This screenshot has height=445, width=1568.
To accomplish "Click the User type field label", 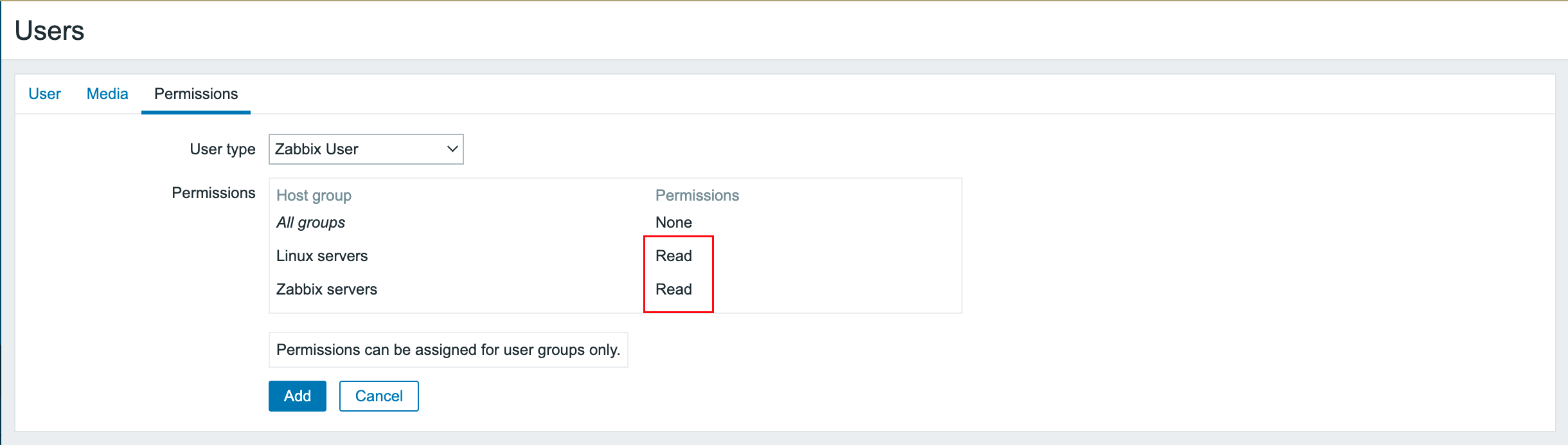I will tap(222, 149).
